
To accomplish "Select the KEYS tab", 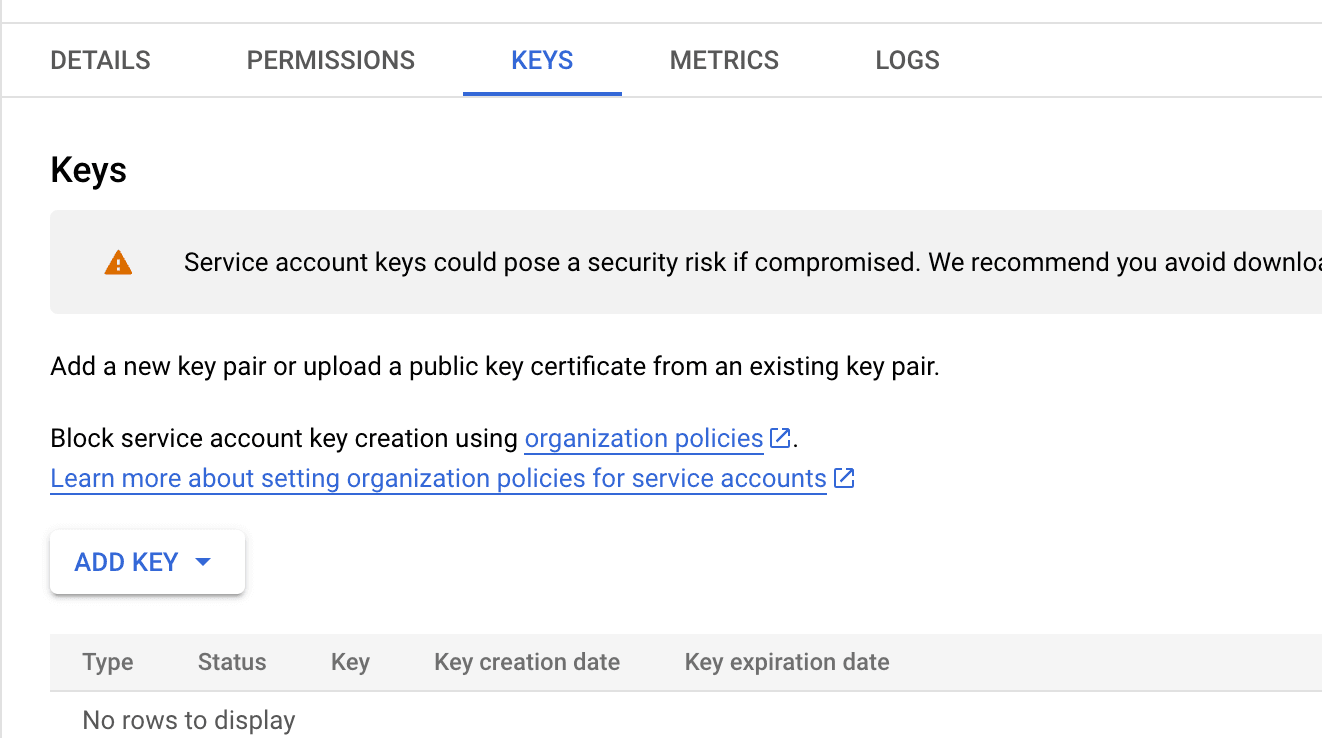I will [x=542, y=60].
